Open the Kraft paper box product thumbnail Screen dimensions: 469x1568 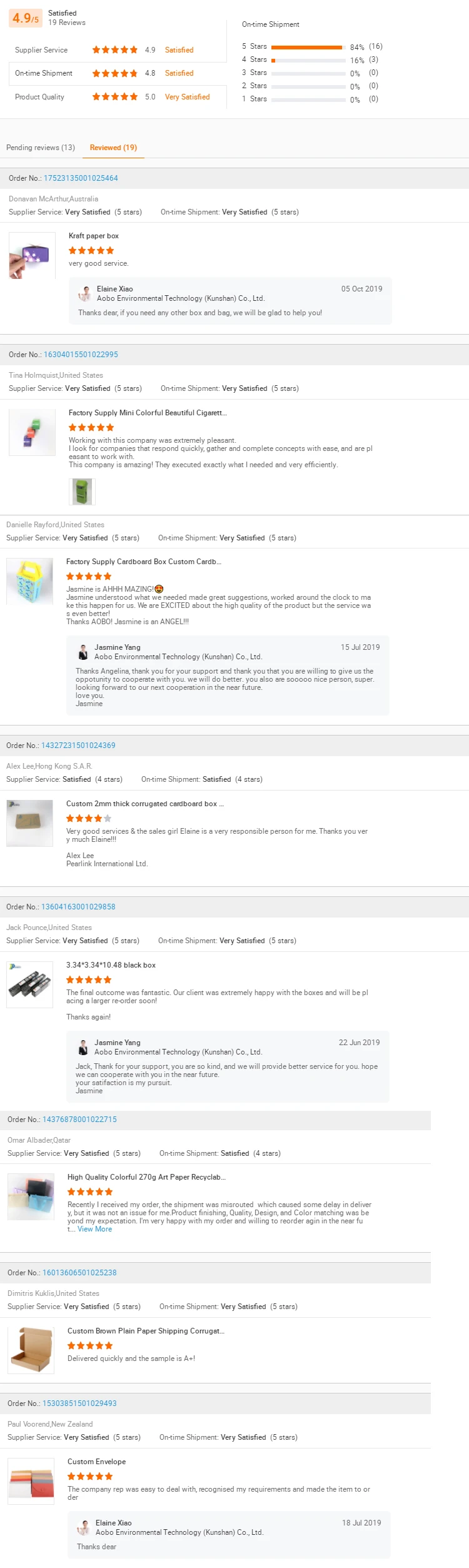tap(32, 256)
